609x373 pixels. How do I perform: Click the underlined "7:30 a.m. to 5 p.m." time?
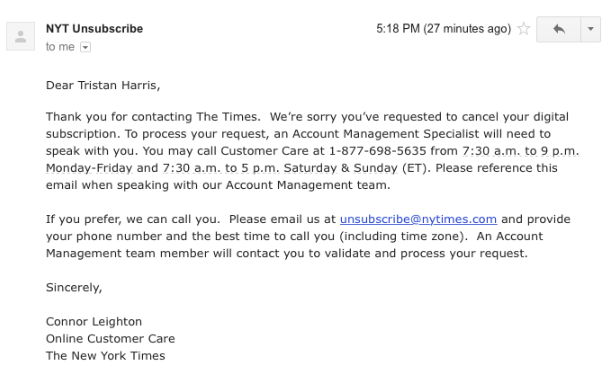[x=221, y=168]
